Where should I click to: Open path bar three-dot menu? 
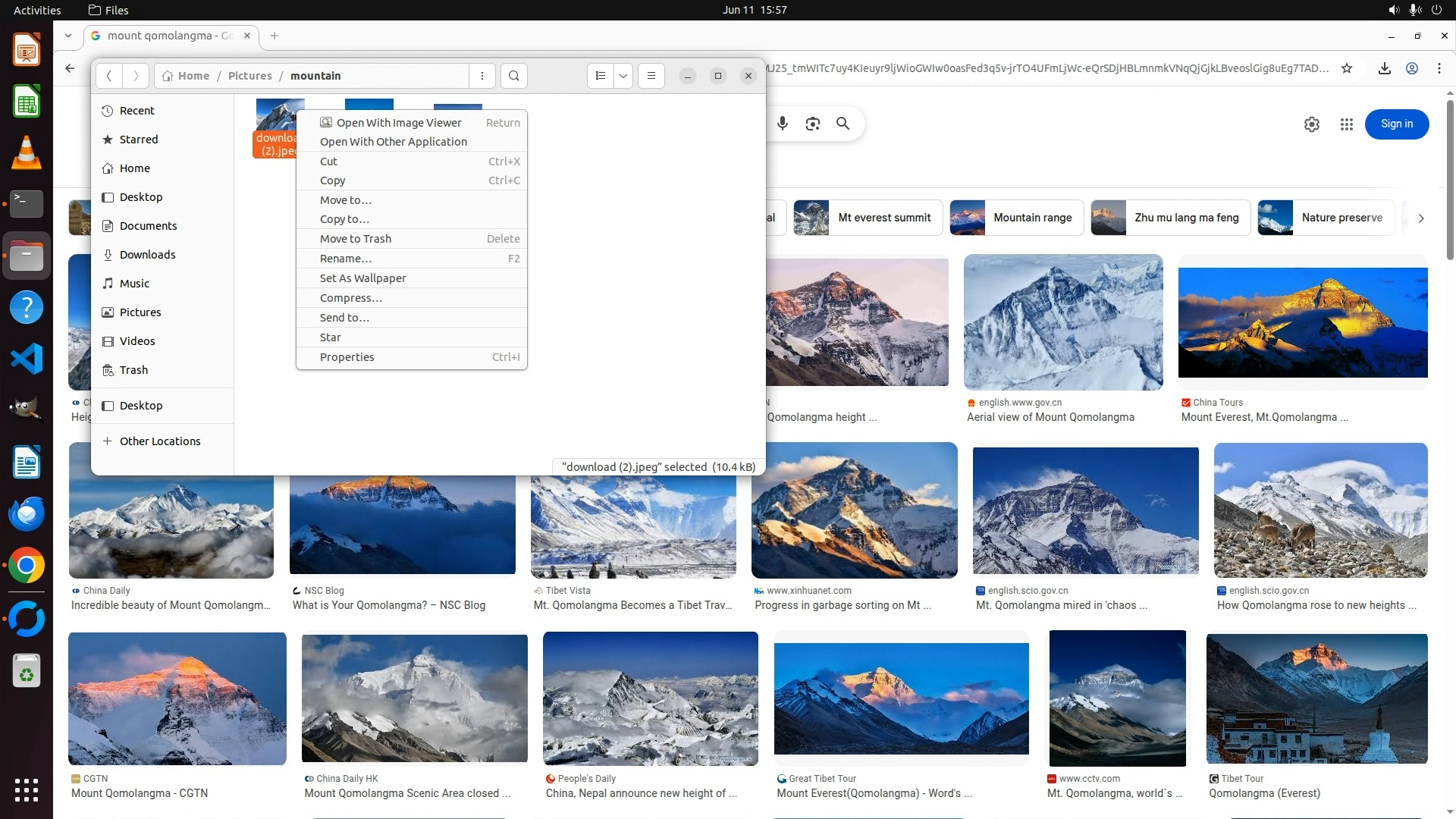482,76
